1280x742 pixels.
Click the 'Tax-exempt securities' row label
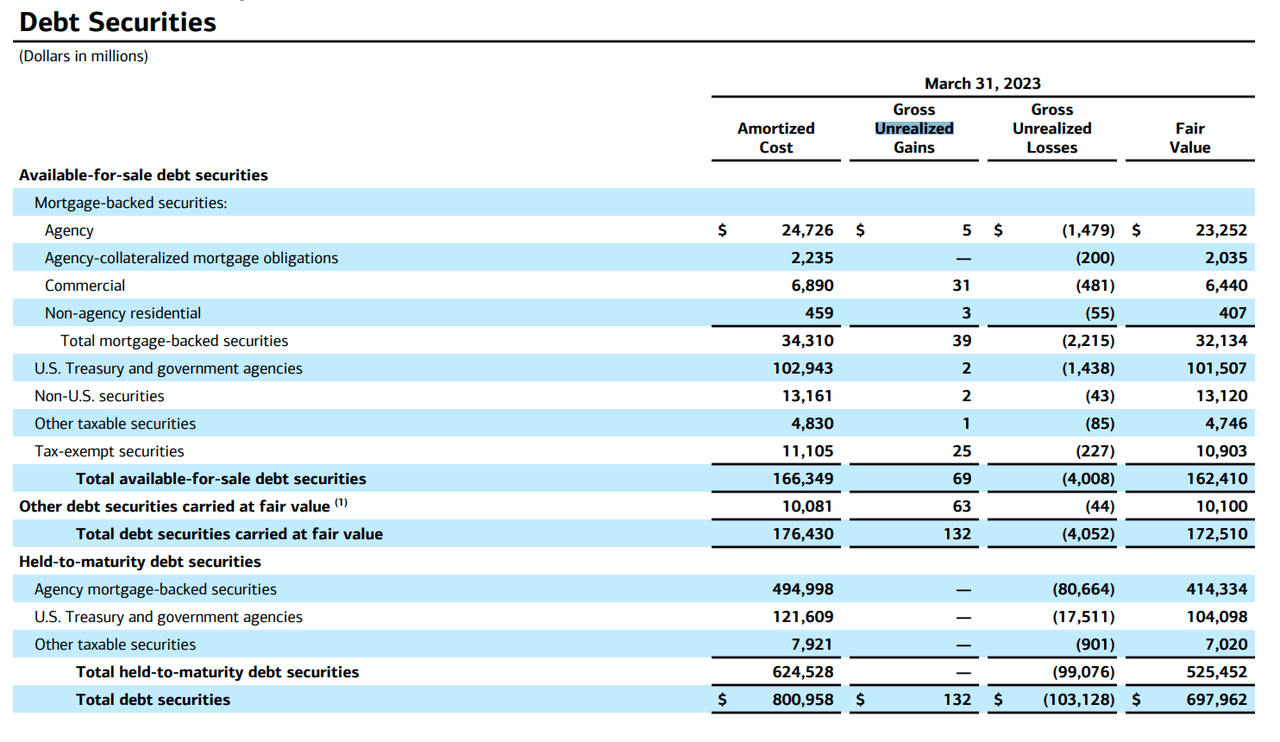point(109,452)
